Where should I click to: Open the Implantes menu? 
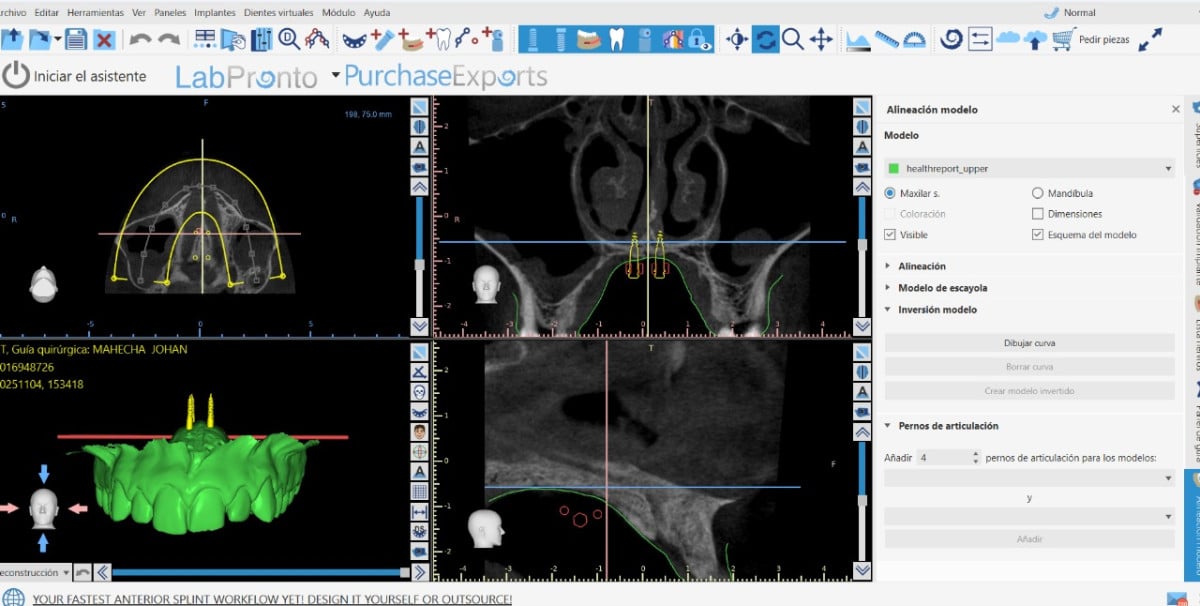click(215, 13)
